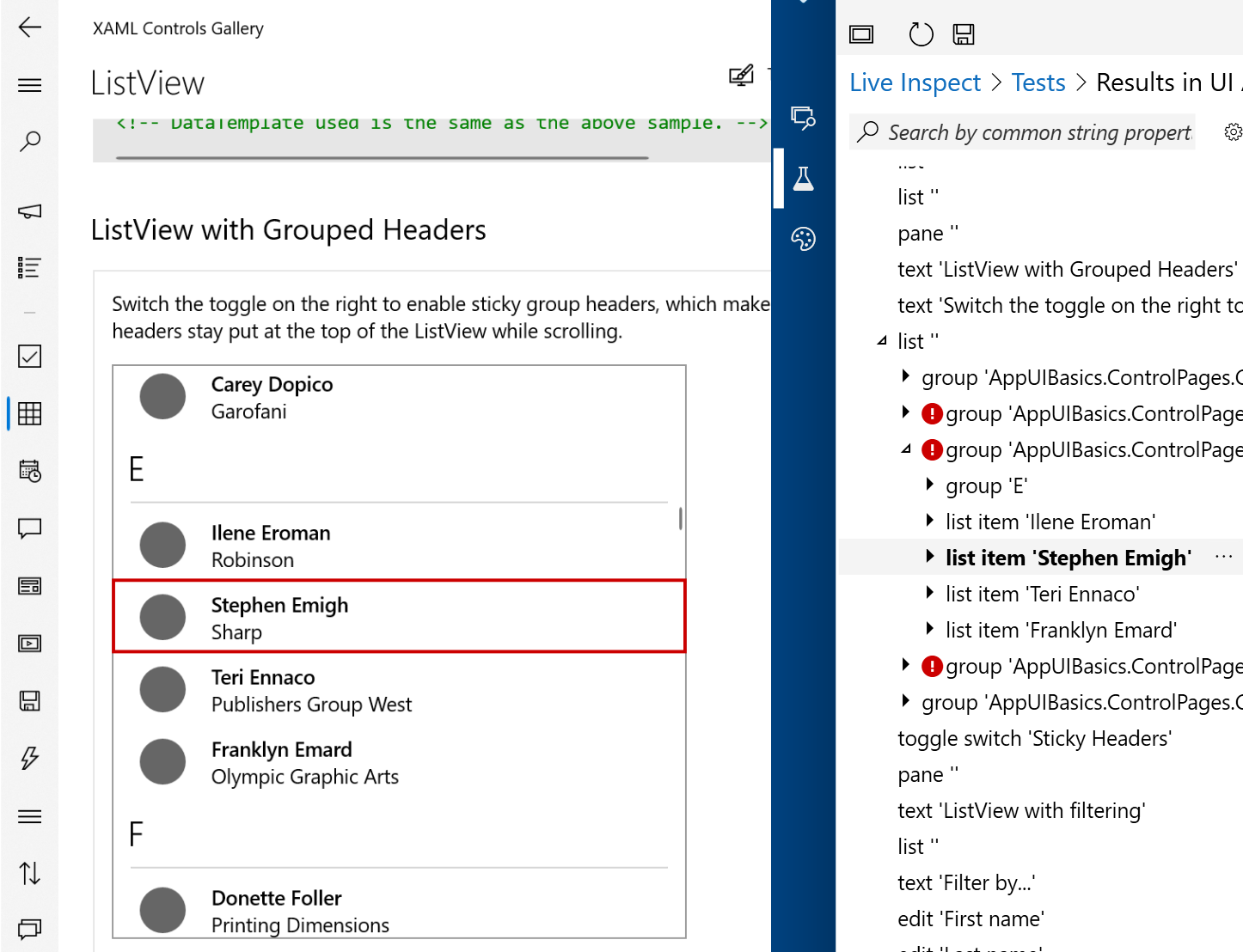
Task: Expand the group 'E' node
Action: 930,485
